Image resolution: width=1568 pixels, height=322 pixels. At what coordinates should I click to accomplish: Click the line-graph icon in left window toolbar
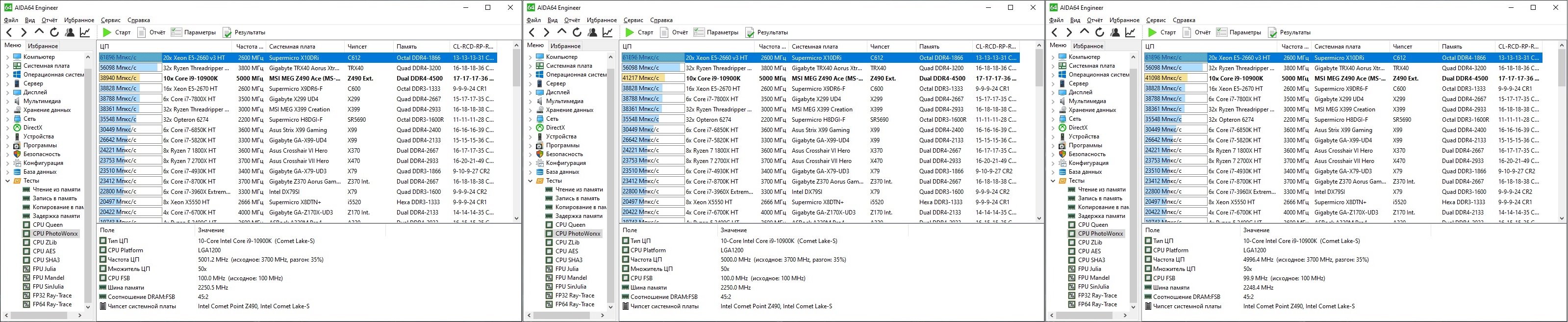pos(85,32)
